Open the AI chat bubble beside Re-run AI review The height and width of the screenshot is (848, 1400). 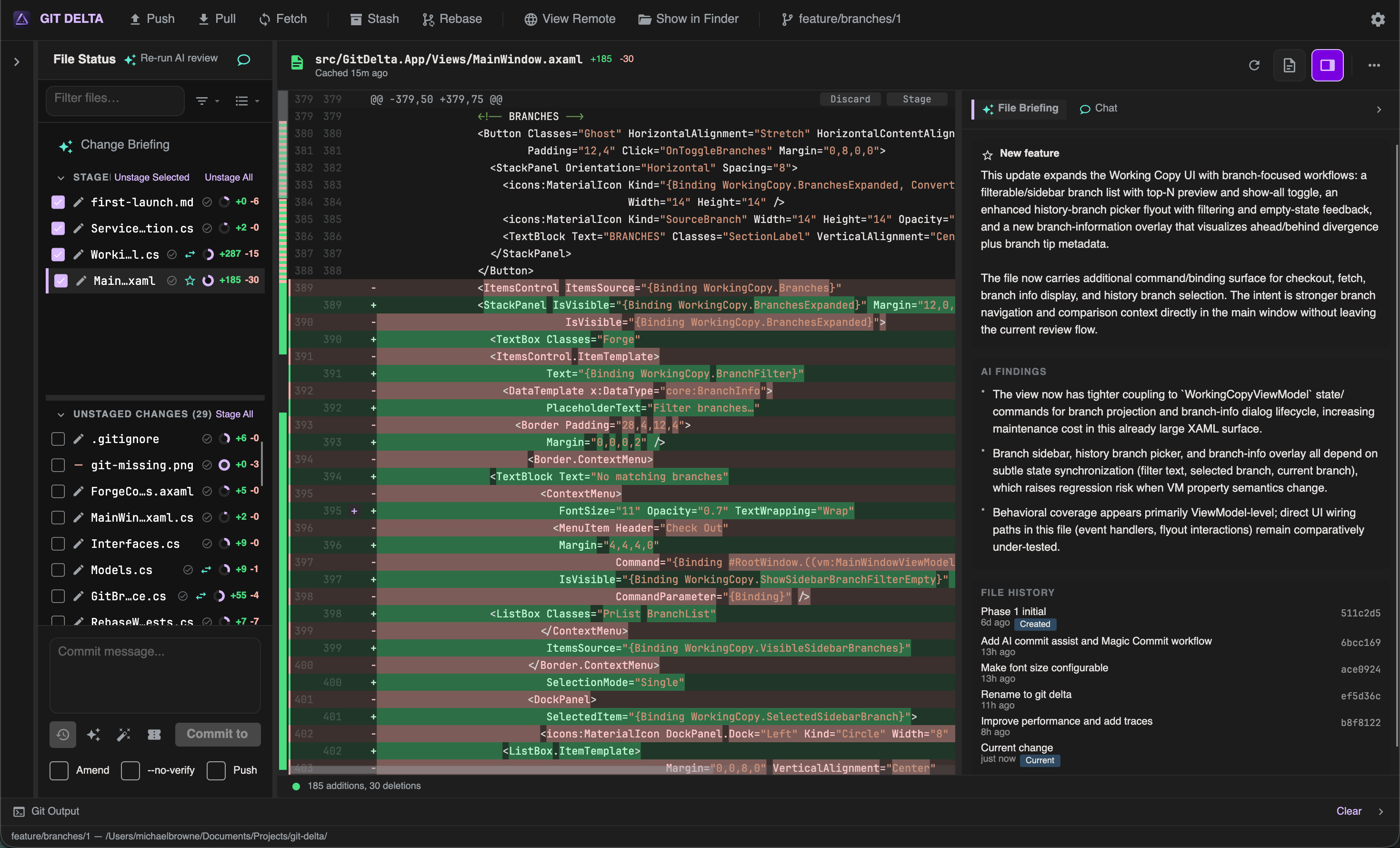[244, 59]
